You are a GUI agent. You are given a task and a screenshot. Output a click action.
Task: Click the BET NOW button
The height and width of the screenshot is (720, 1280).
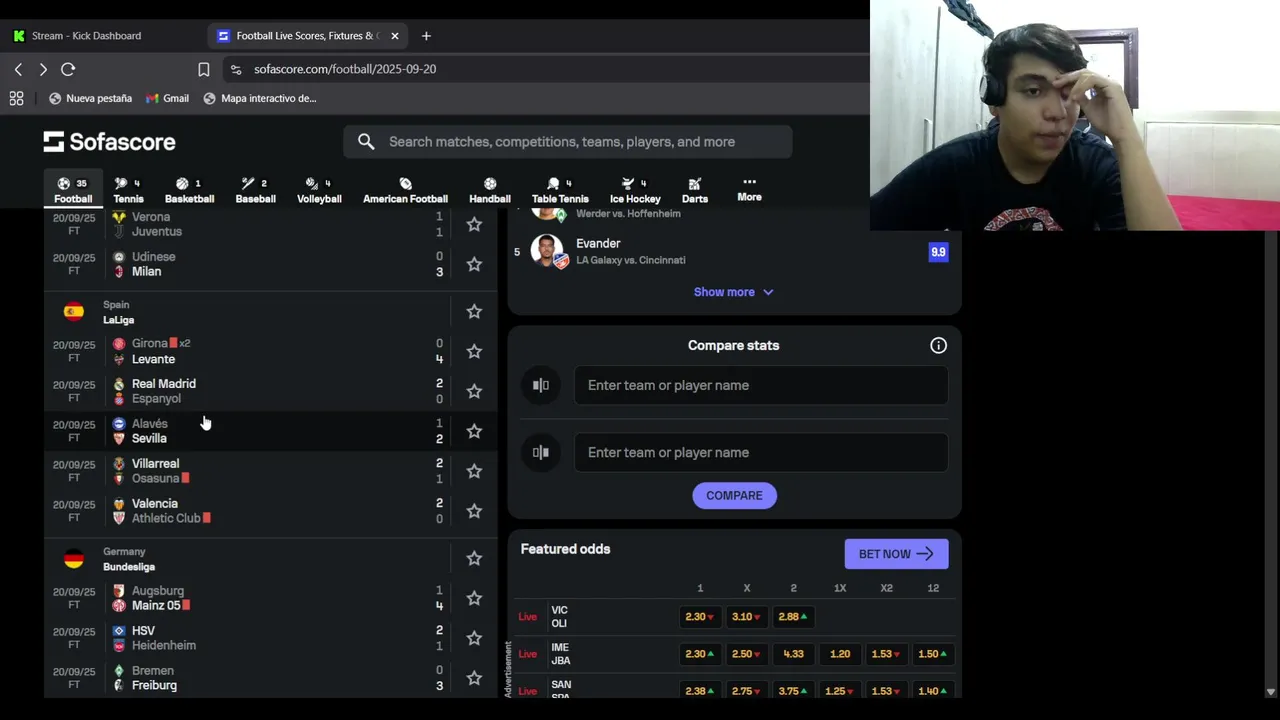[x=896, y=554]
